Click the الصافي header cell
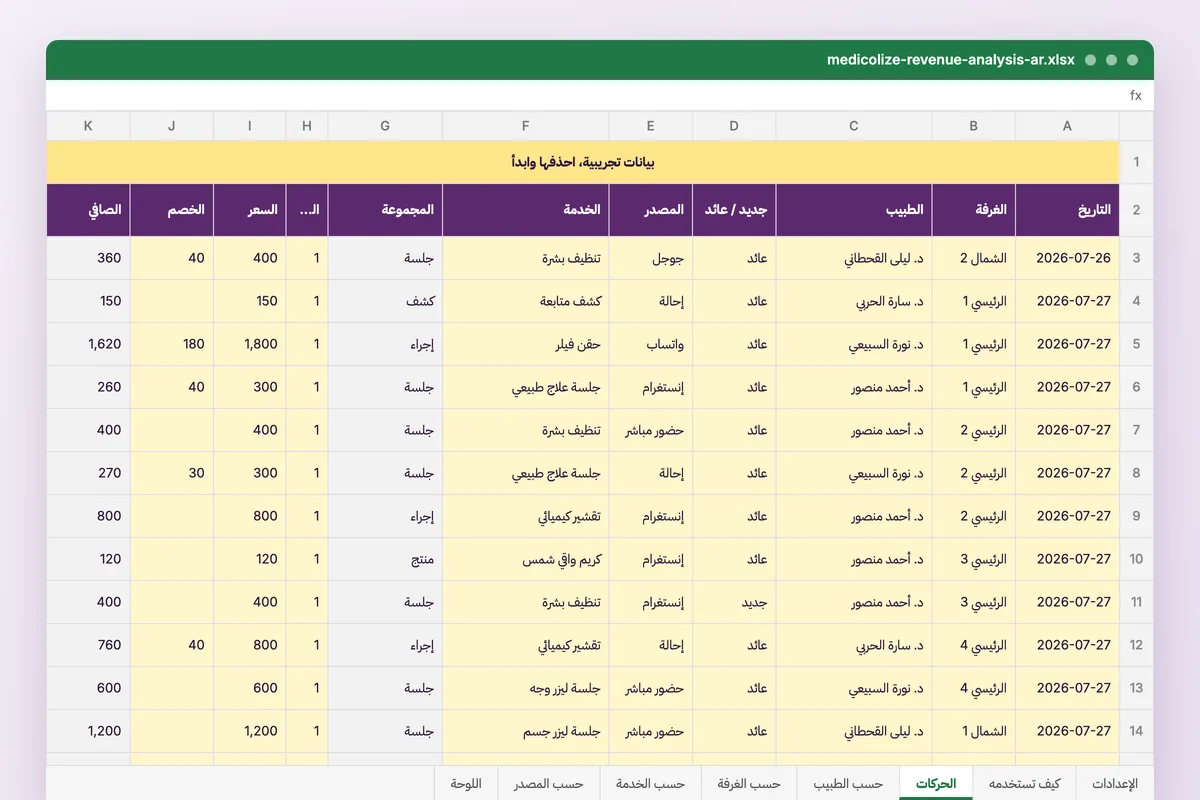The image size is (1200, 800). tap(88, 210)
